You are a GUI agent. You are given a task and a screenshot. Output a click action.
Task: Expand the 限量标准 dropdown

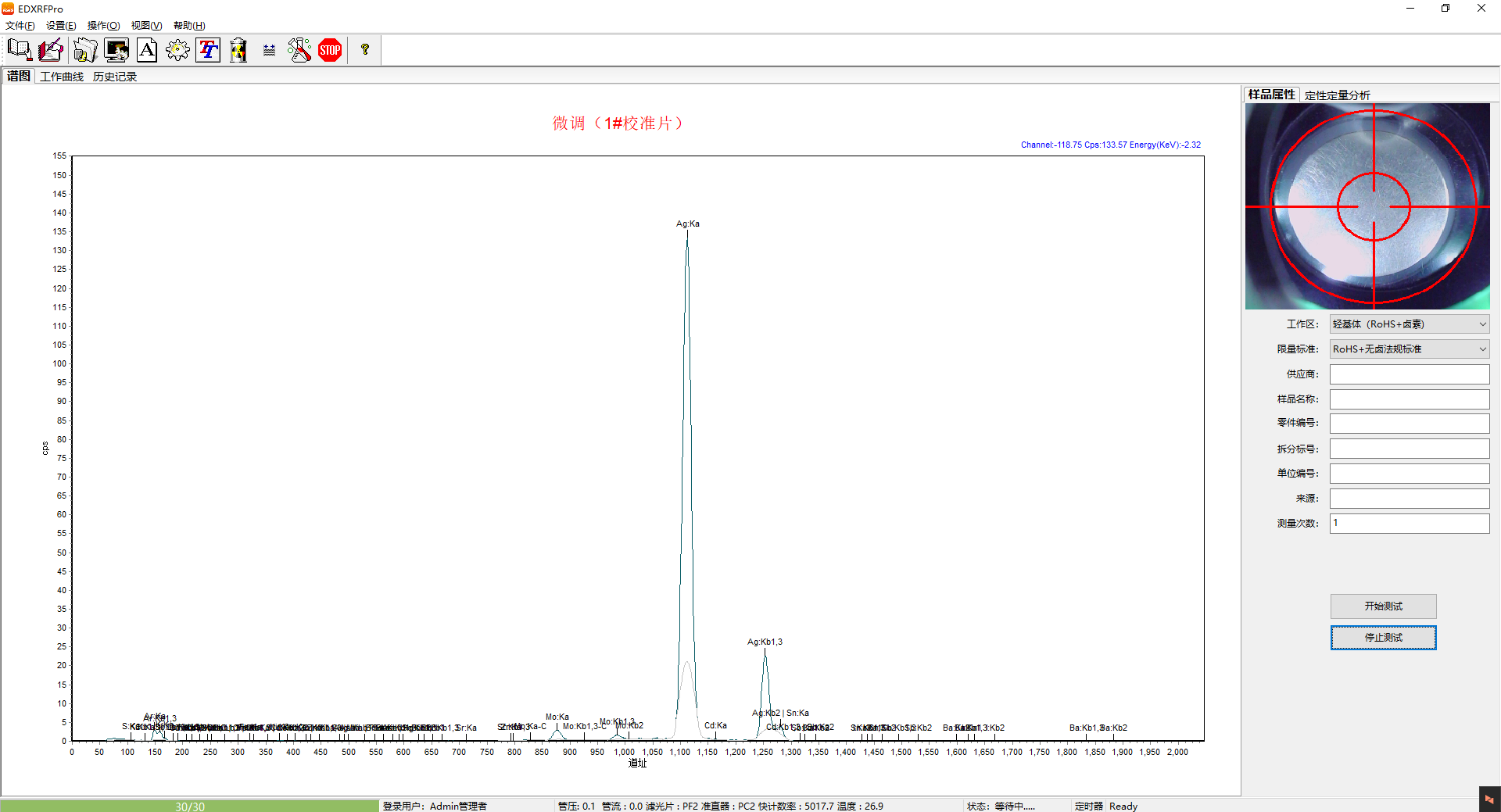click(x=1410, y=349)
